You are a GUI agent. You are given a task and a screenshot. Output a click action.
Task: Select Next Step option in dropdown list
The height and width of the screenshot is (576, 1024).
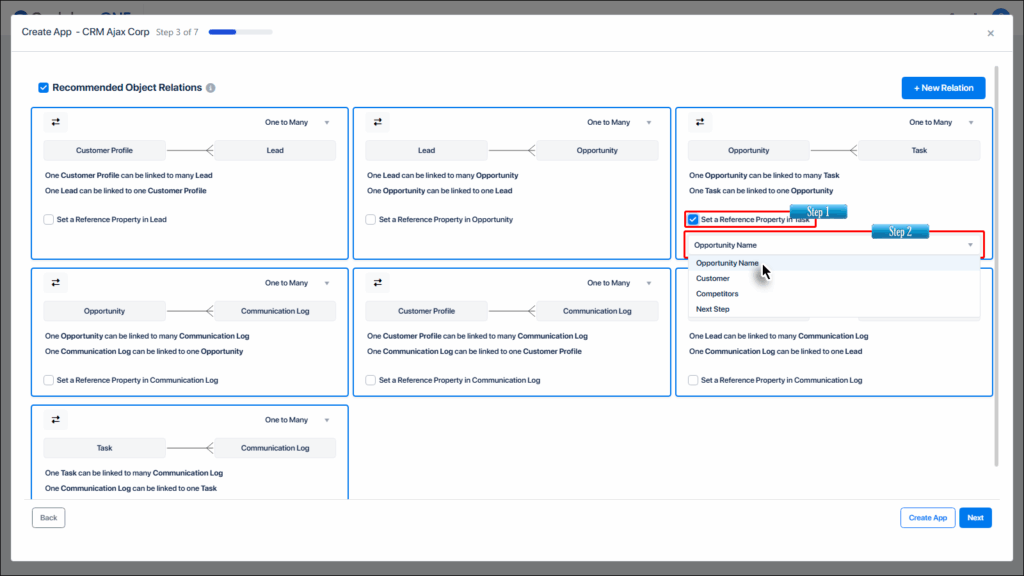834,310
